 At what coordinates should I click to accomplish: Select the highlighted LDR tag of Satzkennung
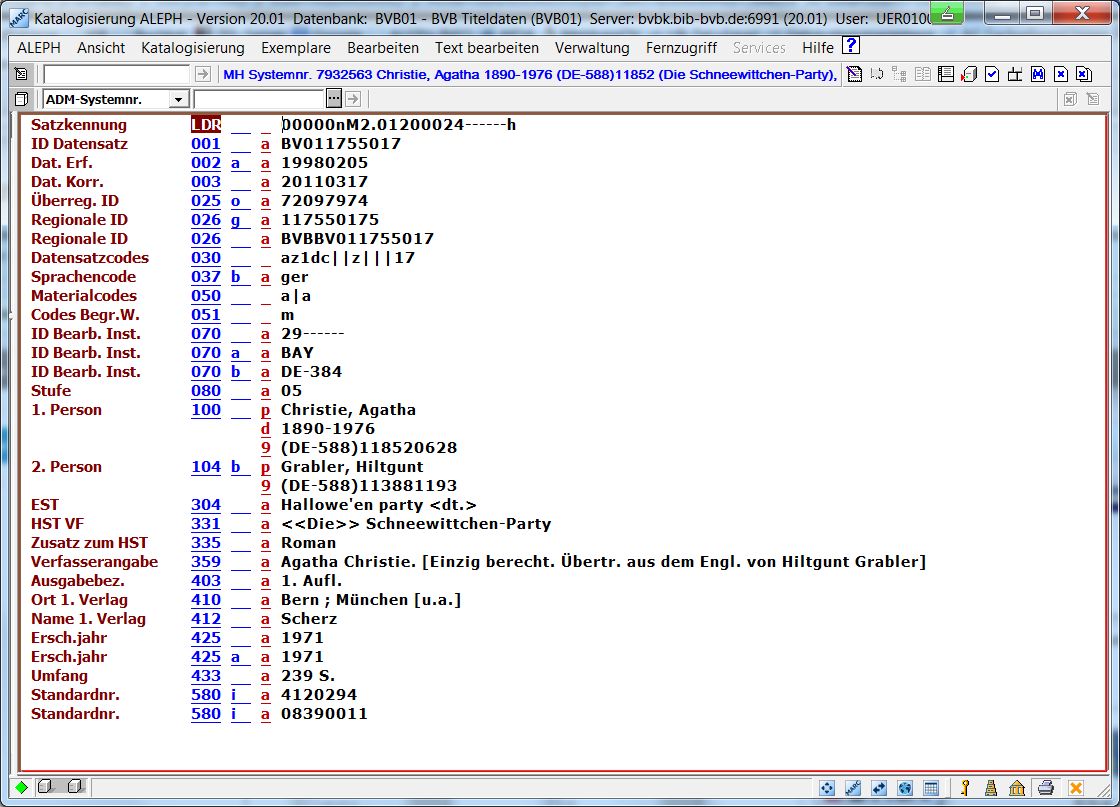(206, 125)
